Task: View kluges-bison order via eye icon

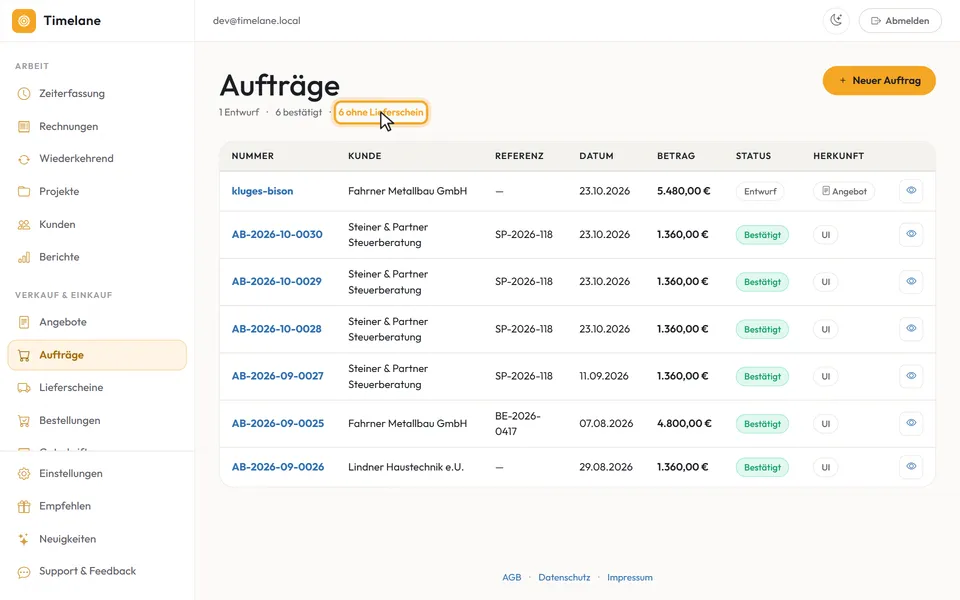Action: pos(911,190)
